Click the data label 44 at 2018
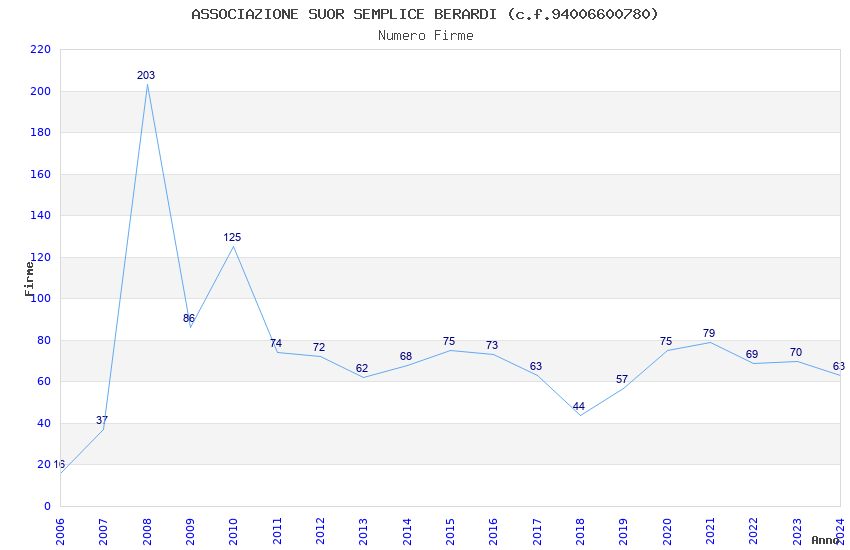Image resolution: width=850 pixels, height=550 pixels. pyautogui.click(x=578, y=406)
